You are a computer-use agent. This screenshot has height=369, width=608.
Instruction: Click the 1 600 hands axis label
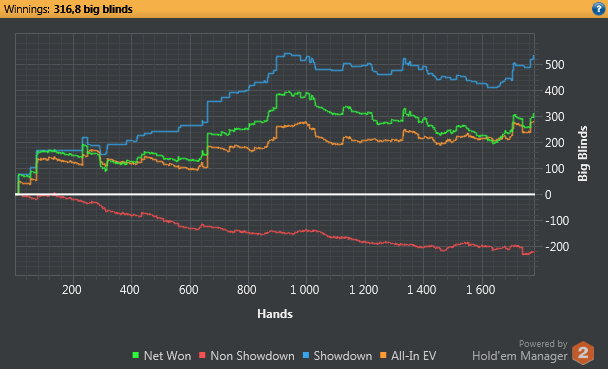point(480,290)
